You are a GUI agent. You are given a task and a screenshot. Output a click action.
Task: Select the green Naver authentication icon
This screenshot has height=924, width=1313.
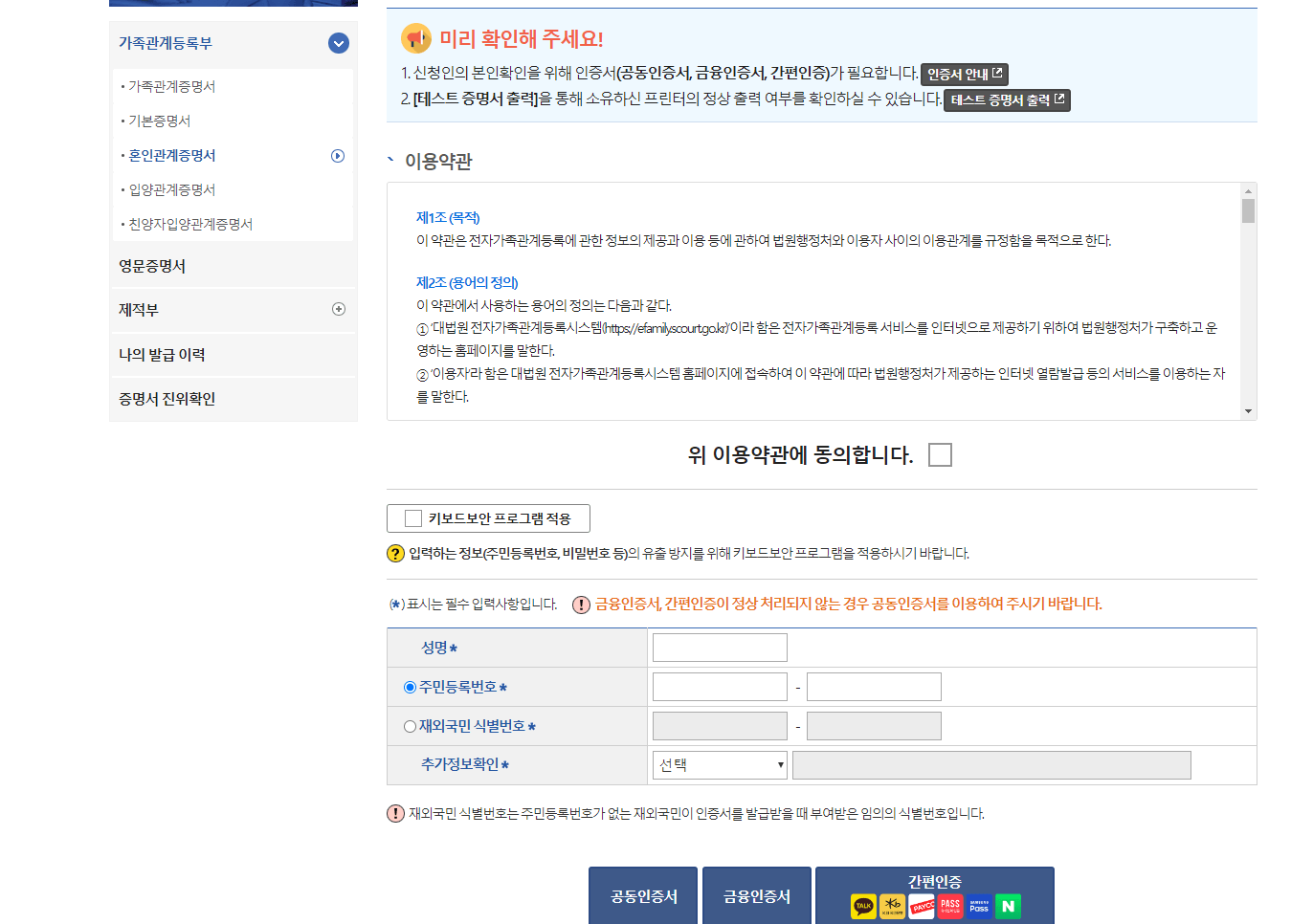click(1008, 906)
